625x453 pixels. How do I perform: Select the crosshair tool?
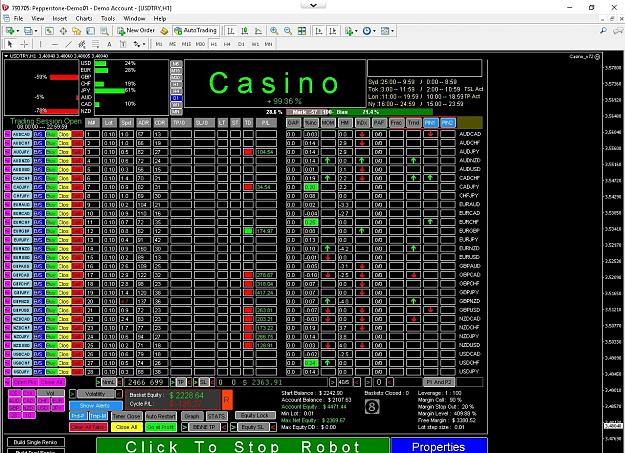(x=24, y=44)
